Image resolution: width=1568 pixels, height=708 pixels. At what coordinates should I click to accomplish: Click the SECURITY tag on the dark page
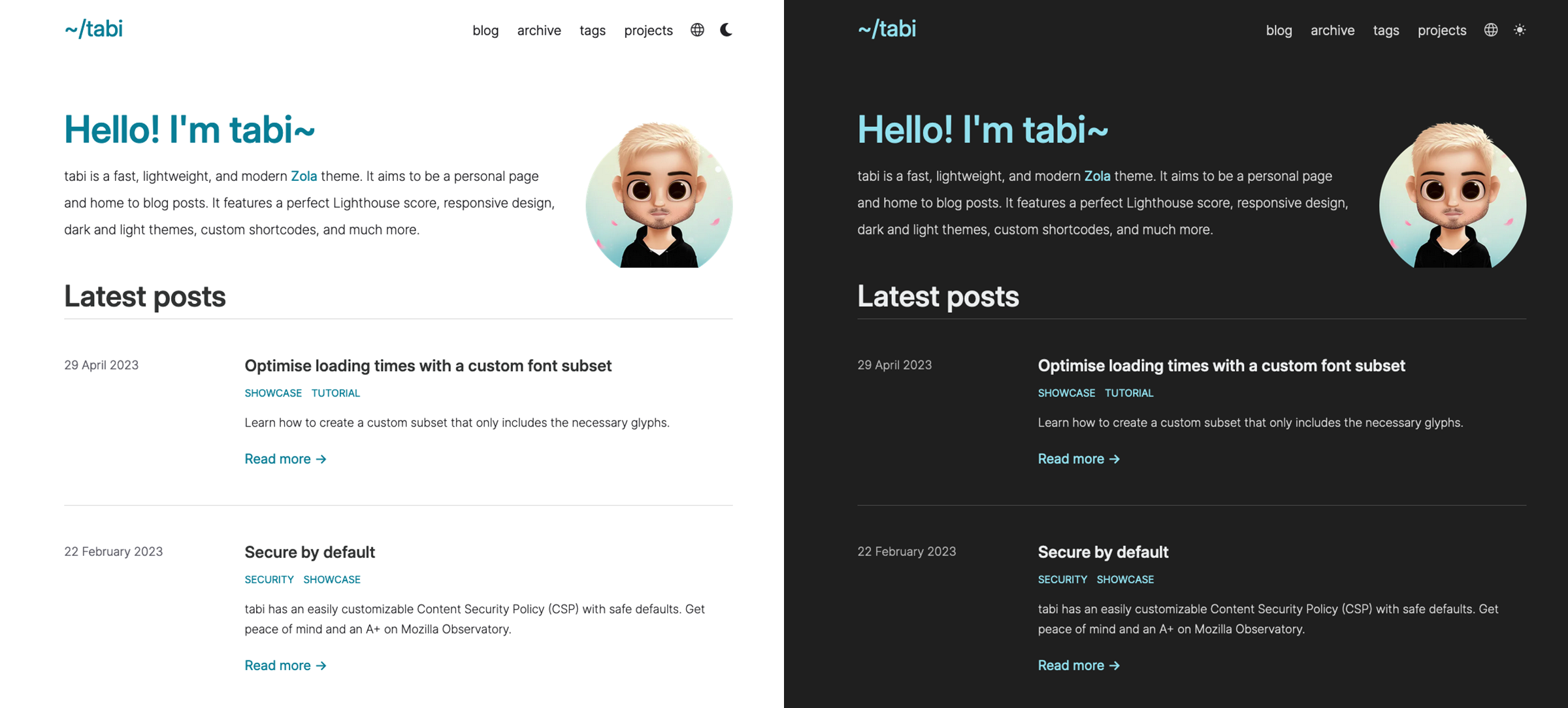1062,580
